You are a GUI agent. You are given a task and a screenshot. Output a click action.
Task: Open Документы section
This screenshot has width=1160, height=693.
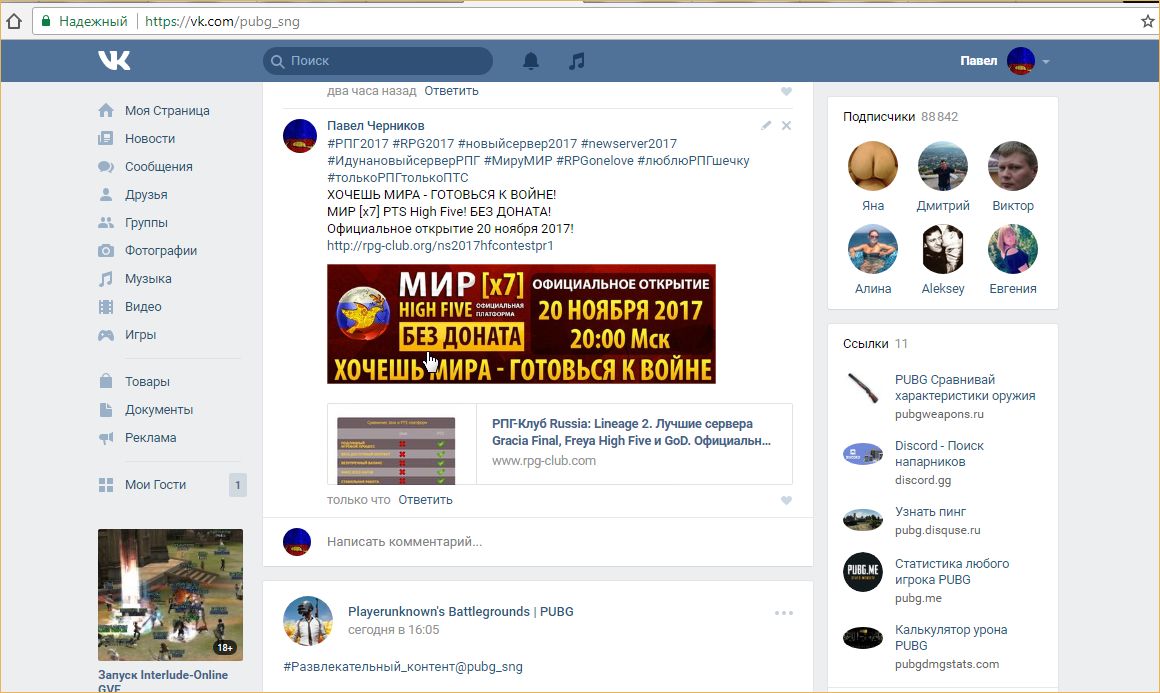click(x=158, y=410)
